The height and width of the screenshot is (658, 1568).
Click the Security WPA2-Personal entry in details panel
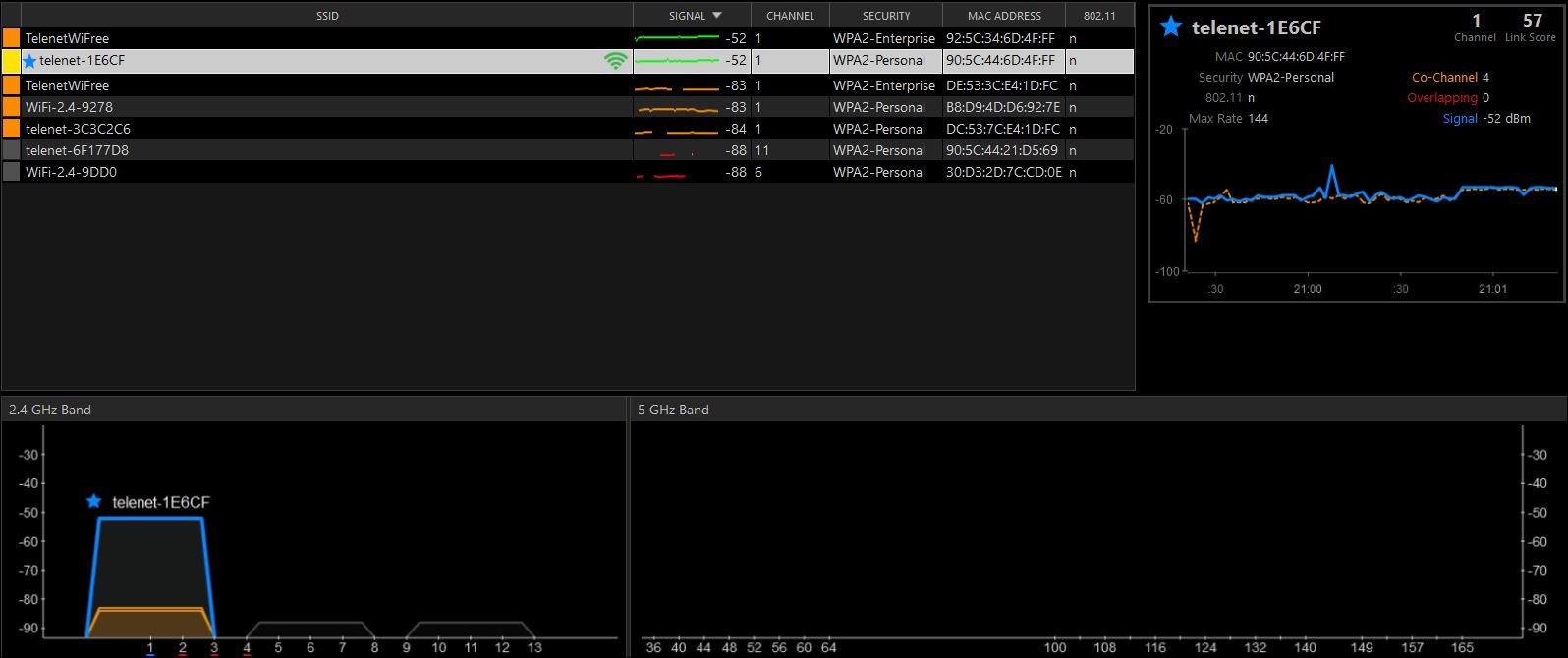click(x=1266, y=77)
